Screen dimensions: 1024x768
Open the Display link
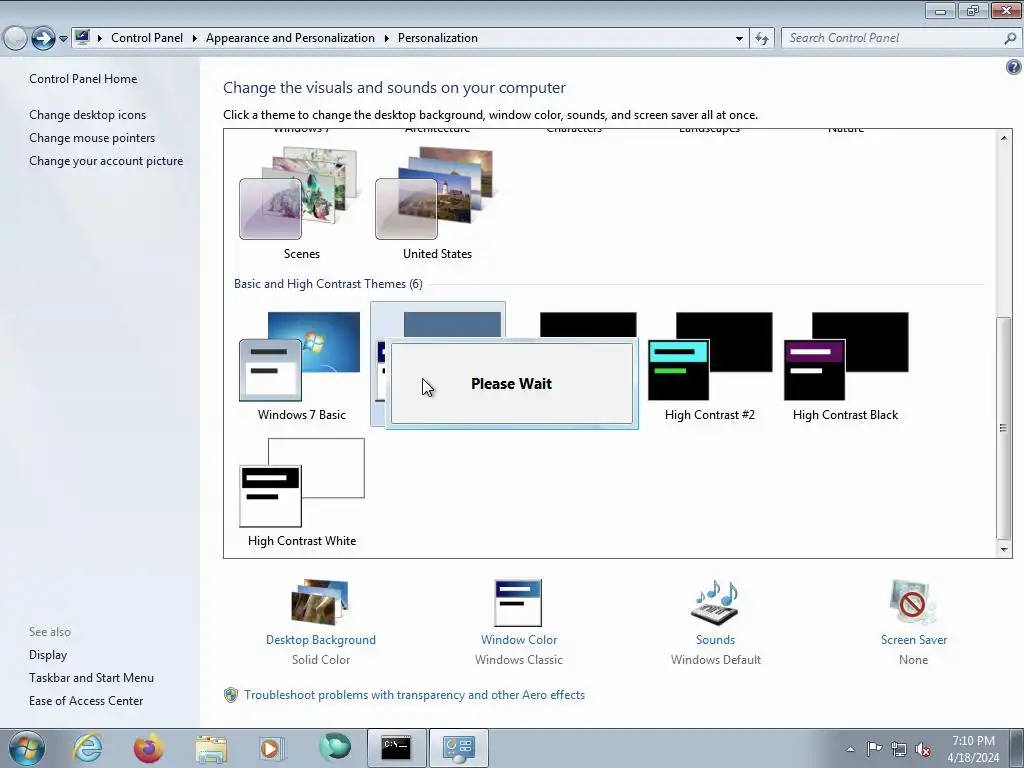[x=48, y=655]
